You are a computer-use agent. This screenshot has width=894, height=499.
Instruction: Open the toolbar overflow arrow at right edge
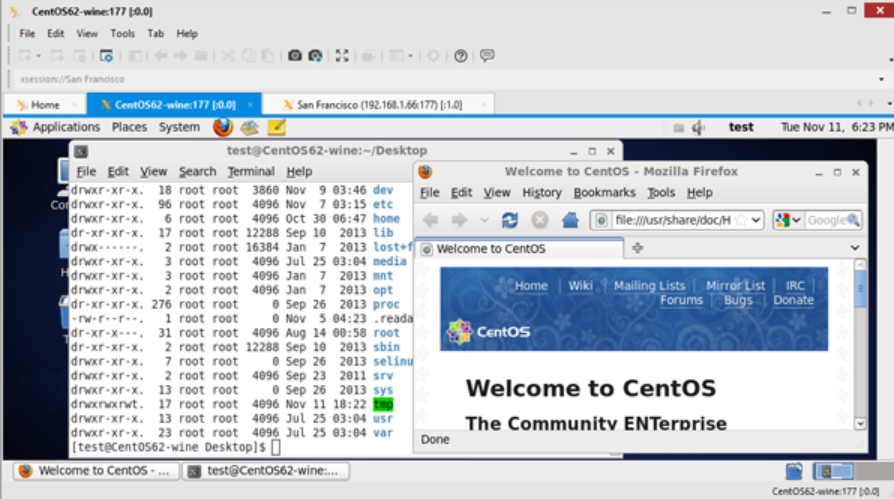click(891, 59)
